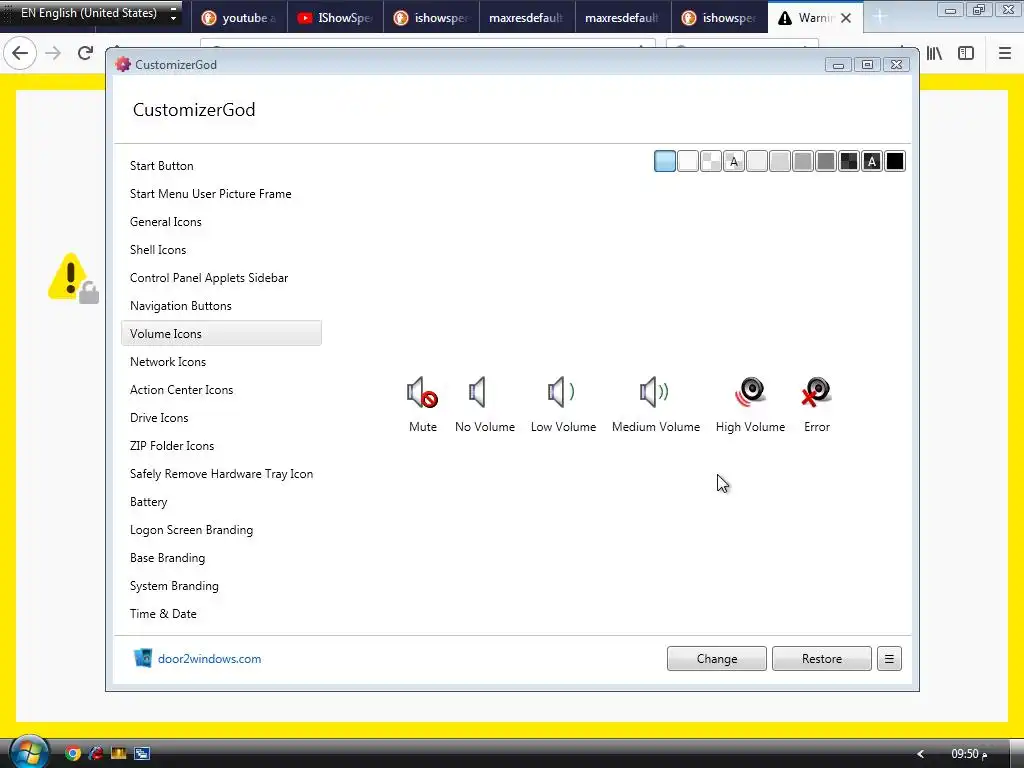Select Navigation Buttons category
1024x768 pixels.
(x=221, y=306)
